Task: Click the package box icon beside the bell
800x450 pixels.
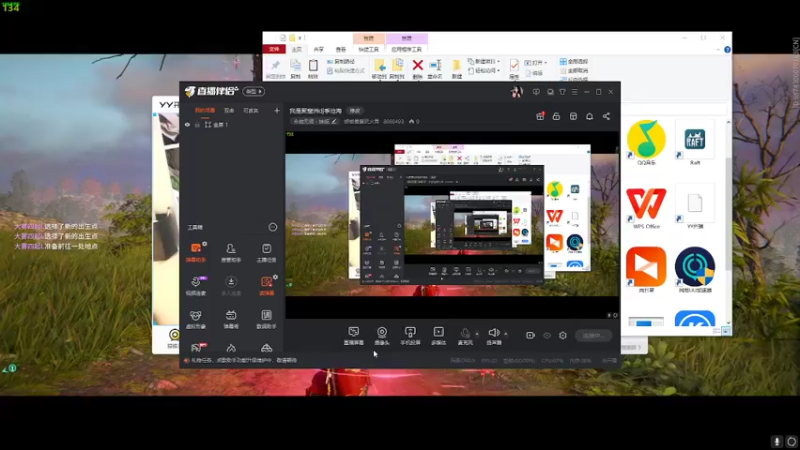Action: [573, 116]
